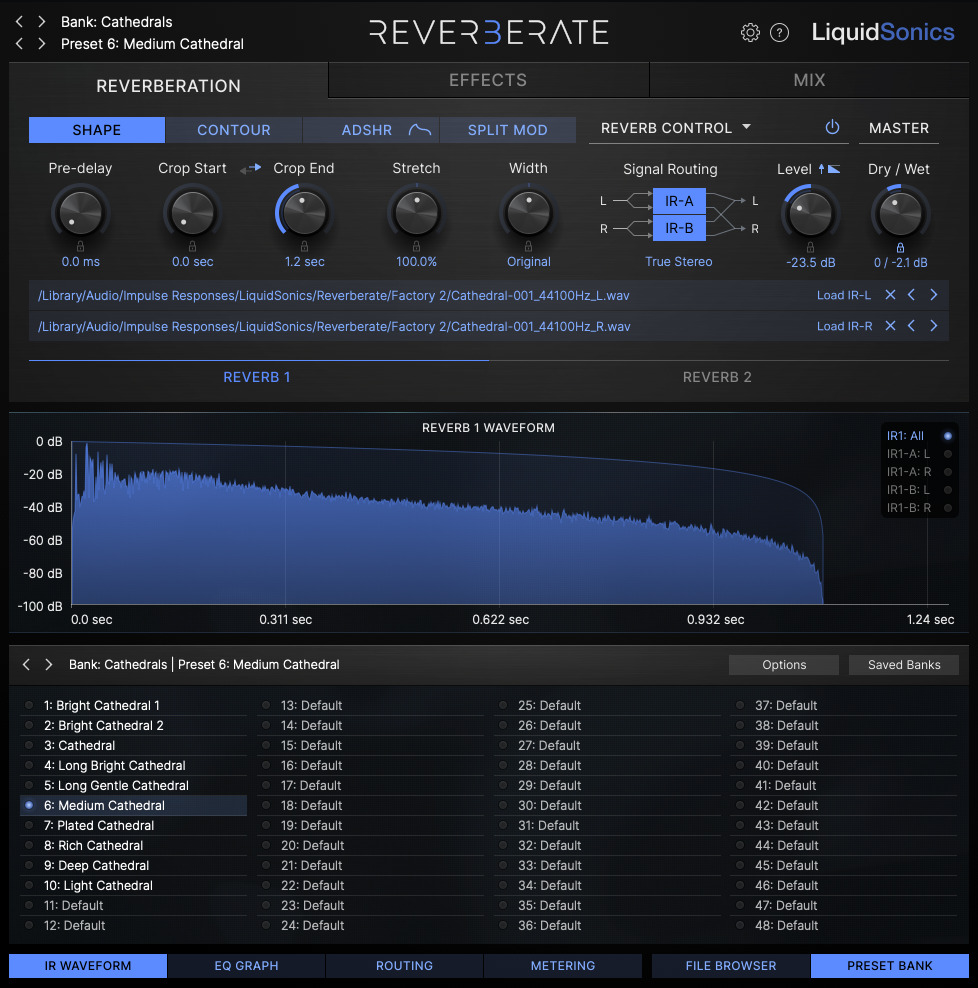This screenshot has height=988, width=978.
Task: Switch to the EFFECTS tab
Action: [x=488, y=80]
